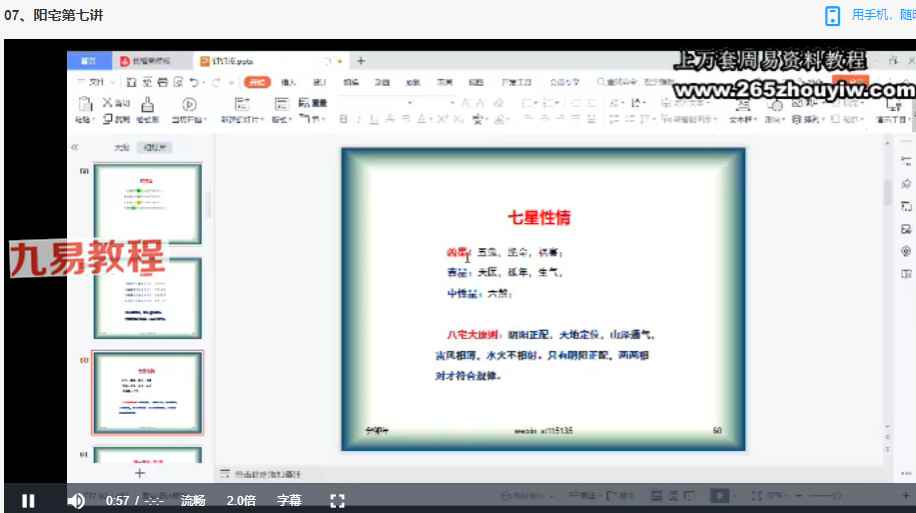Mute the video volume speaker icon
Viewport: 916px width, 513px height.
tap(76, 501)
